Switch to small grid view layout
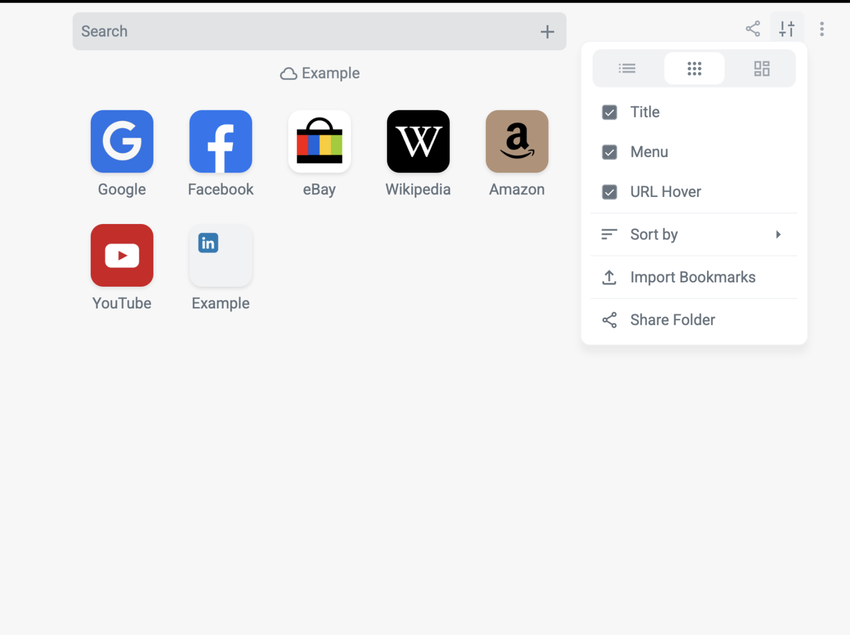 point(694,68)
